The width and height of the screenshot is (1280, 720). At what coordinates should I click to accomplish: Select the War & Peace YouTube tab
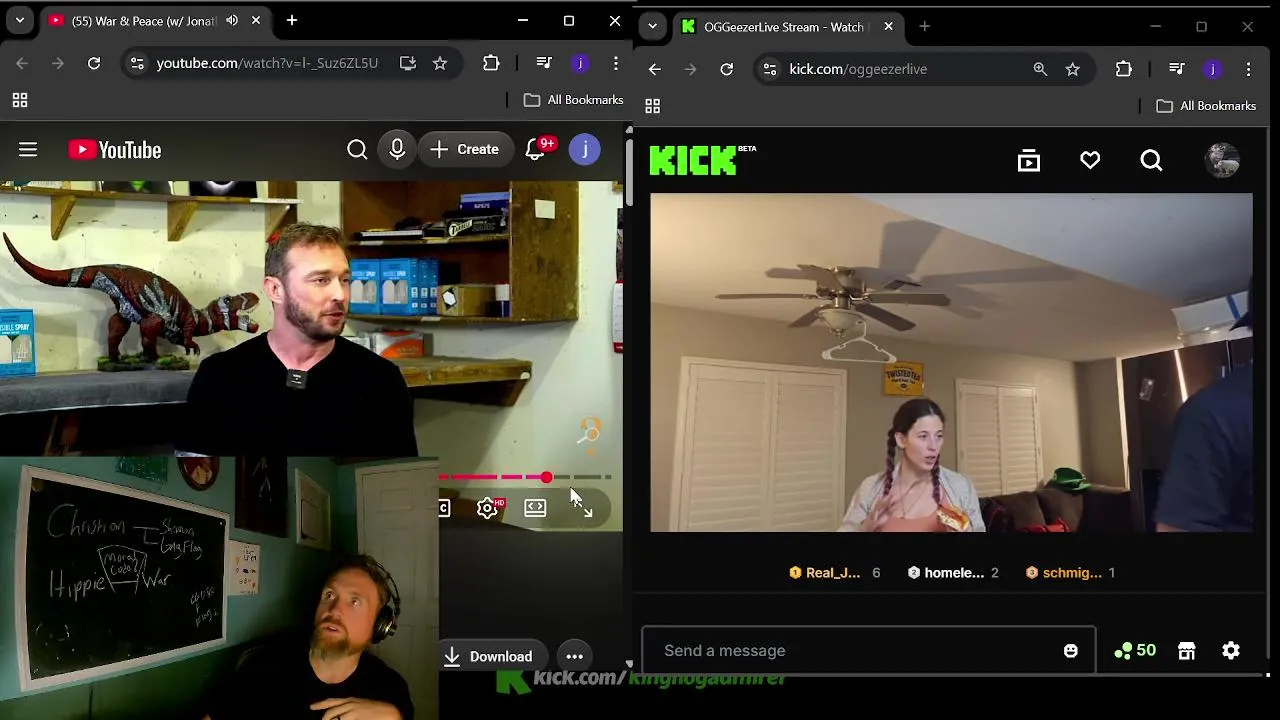pos(145,20)
